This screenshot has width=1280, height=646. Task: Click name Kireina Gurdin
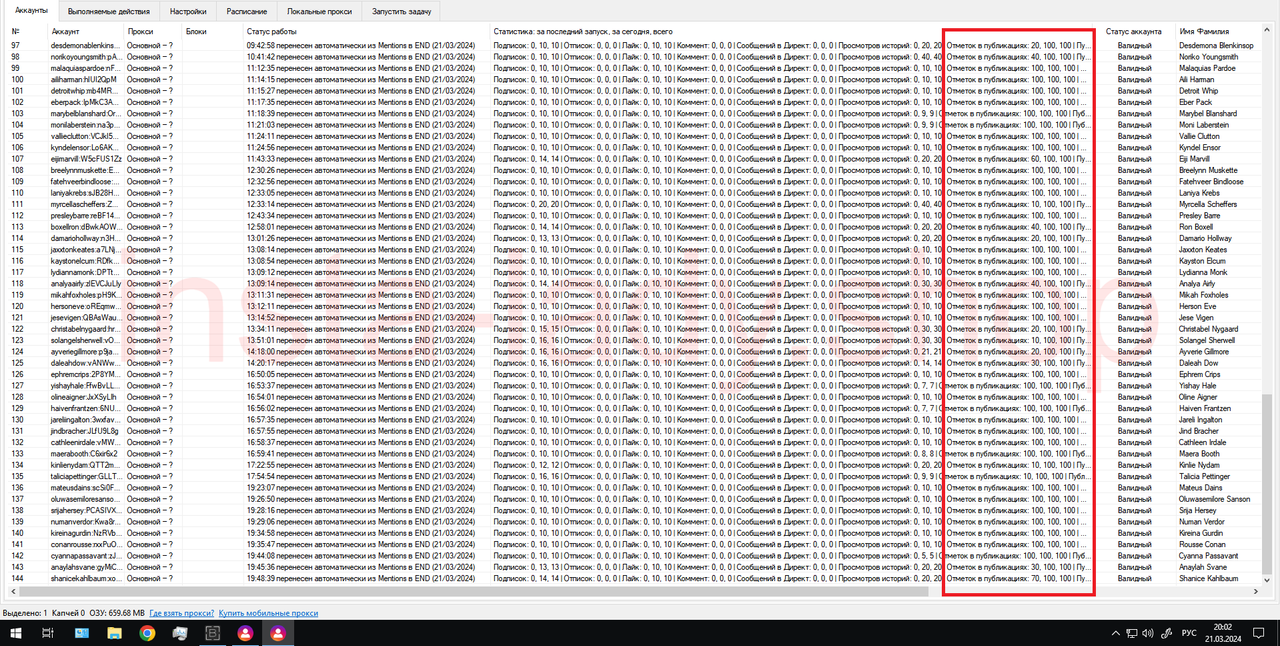pos(1203,532)
